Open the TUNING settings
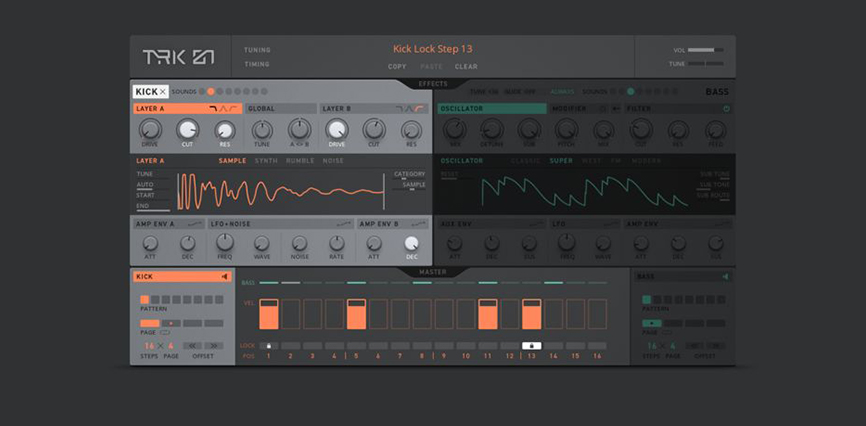Screen dimensions: 866x426 pos(257,50)
